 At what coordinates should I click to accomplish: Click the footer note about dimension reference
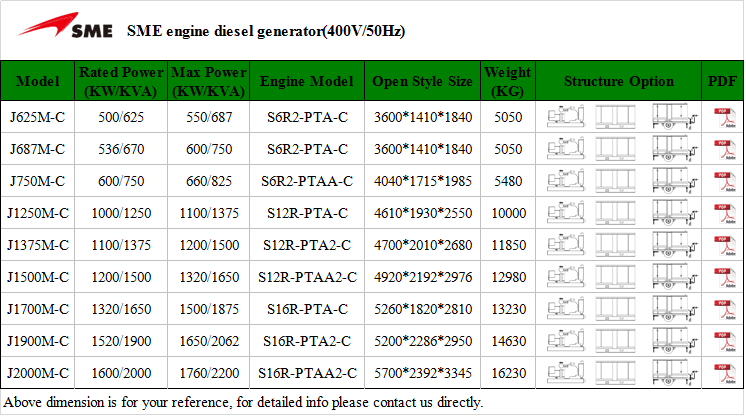pyautogui.click(x=243, y=402)
